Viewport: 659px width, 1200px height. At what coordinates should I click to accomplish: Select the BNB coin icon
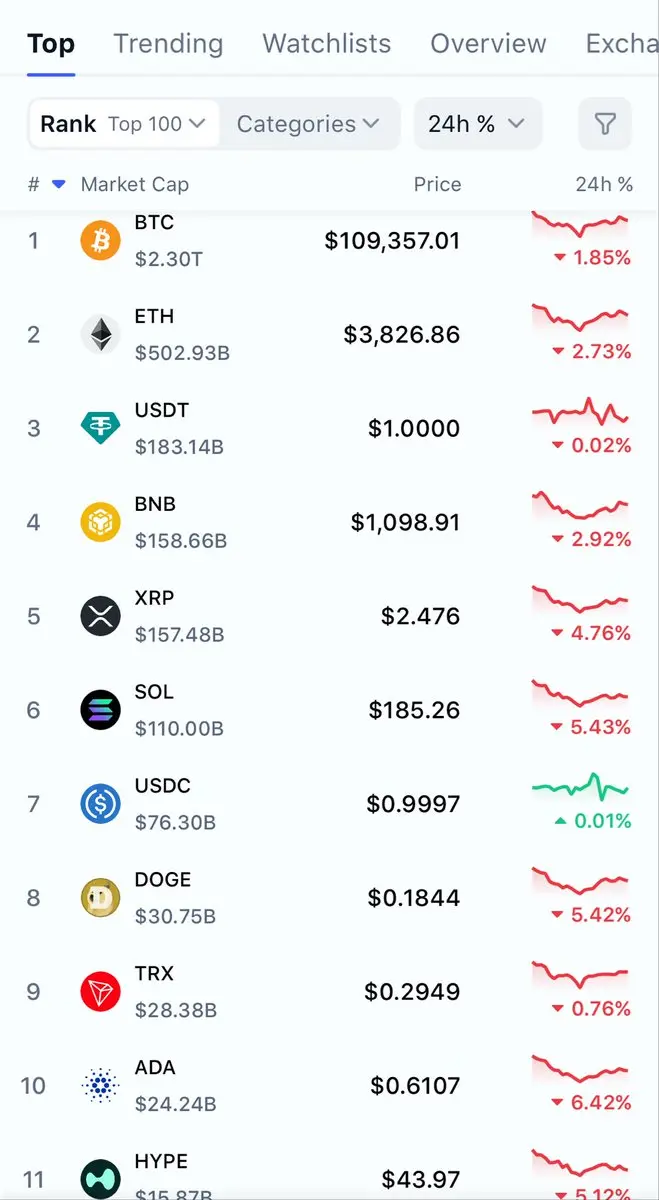coord(100,522)
